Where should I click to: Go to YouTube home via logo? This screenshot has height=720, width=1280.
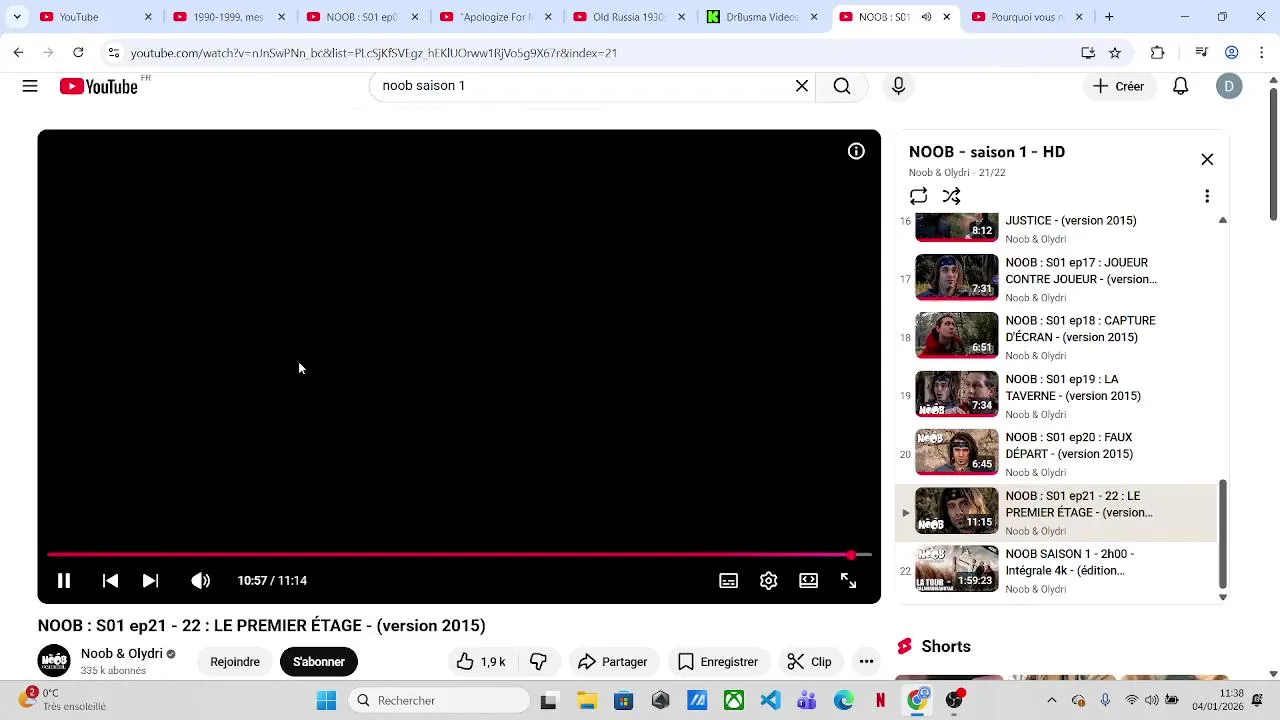tap(98, 87)
